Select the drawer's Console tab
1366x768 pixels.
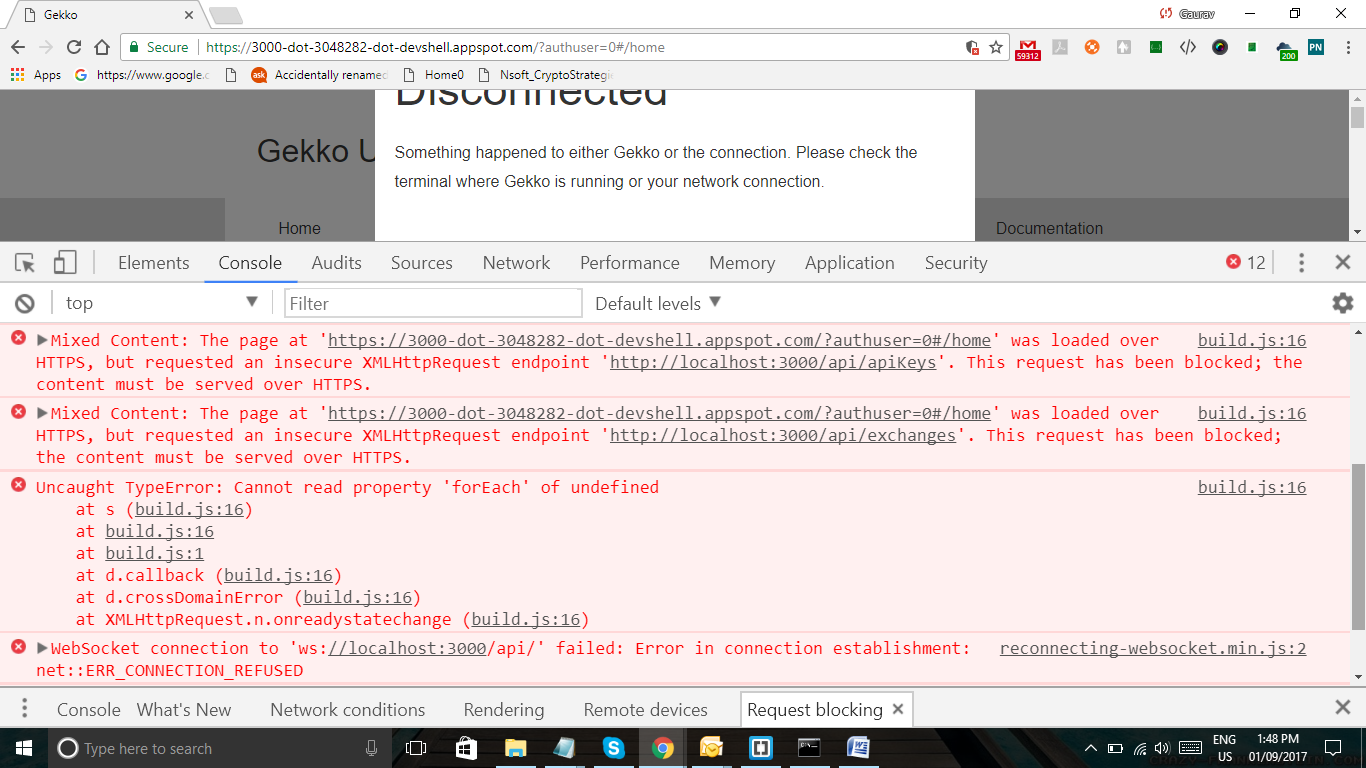(89, 709)
